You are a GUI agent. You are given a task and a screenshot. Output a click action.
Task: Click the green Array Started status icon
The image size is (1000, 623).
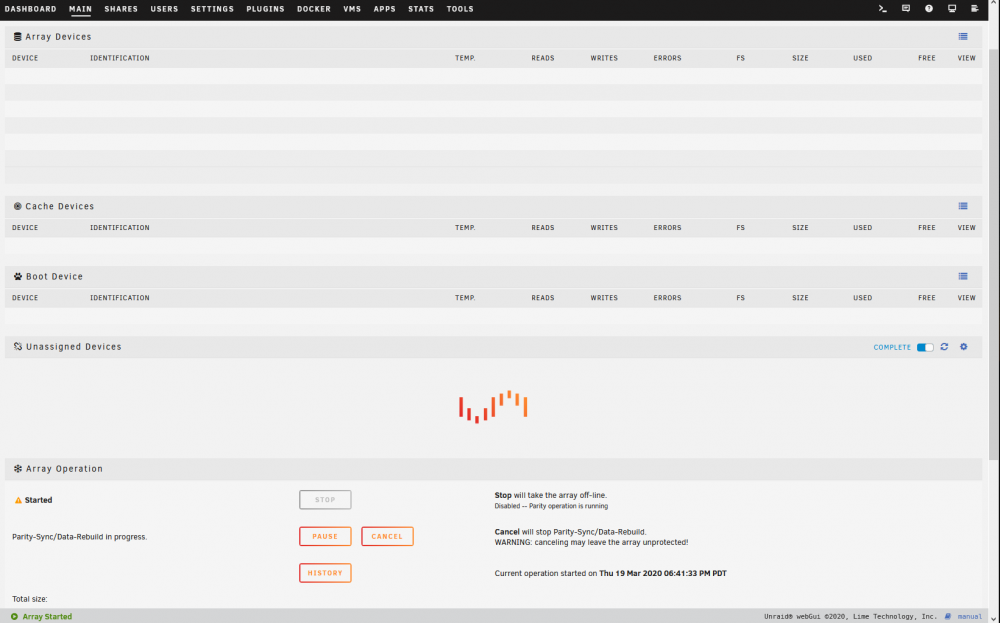[14, 617]
